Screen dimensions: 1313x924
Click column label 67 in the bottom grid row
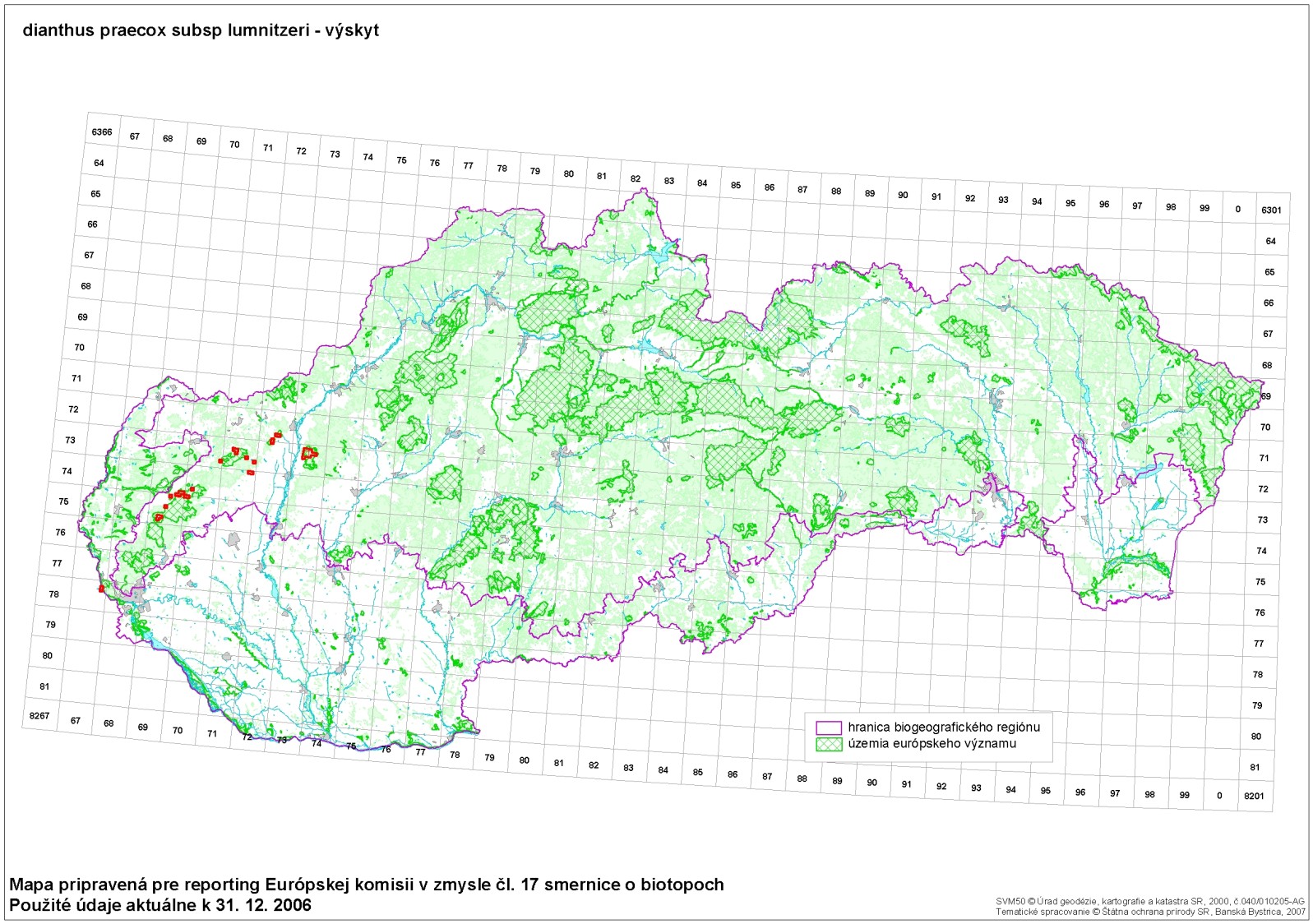(76, 721)
